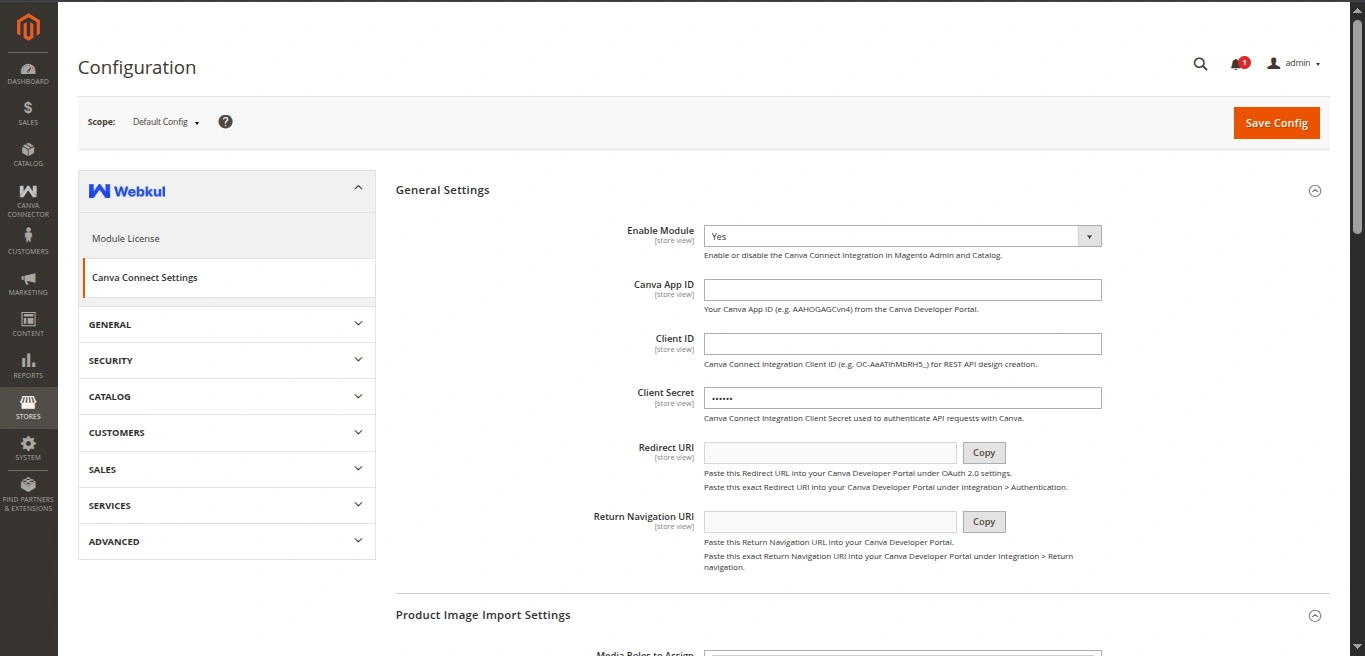Open Find Partners & Extensions icon

[28, 494]
